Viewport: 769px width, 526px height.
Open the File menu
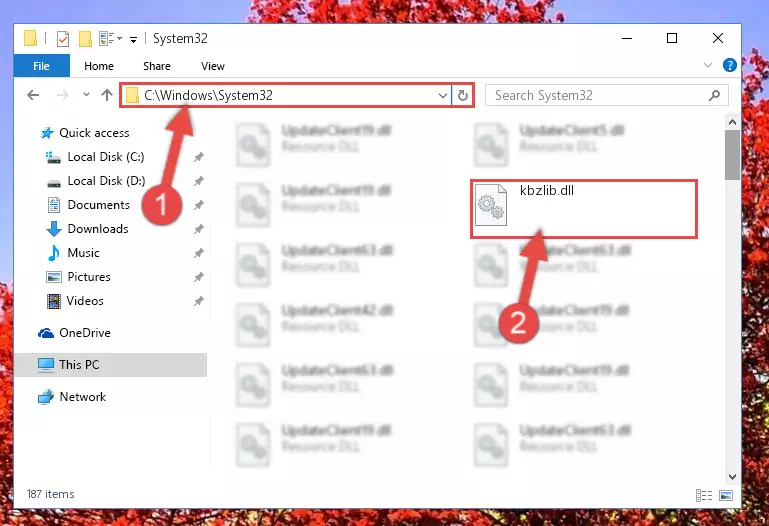pyautogui.click(x=42, y=66)
